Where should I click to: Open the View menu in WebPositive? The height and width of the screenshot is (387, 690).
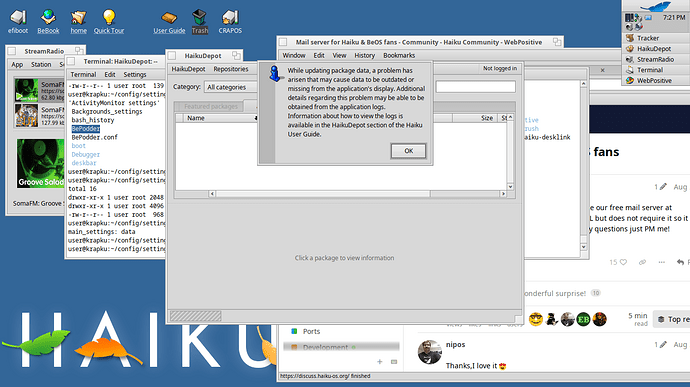click(x=339, y=55)
